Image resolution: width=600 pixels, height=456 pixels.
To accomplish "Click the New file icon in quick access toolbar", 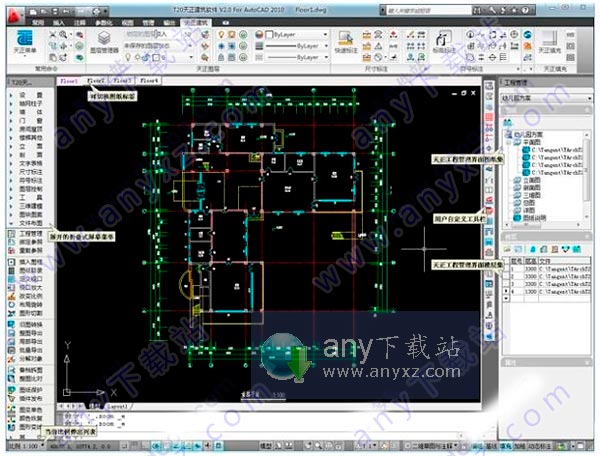I will (34, 11).
